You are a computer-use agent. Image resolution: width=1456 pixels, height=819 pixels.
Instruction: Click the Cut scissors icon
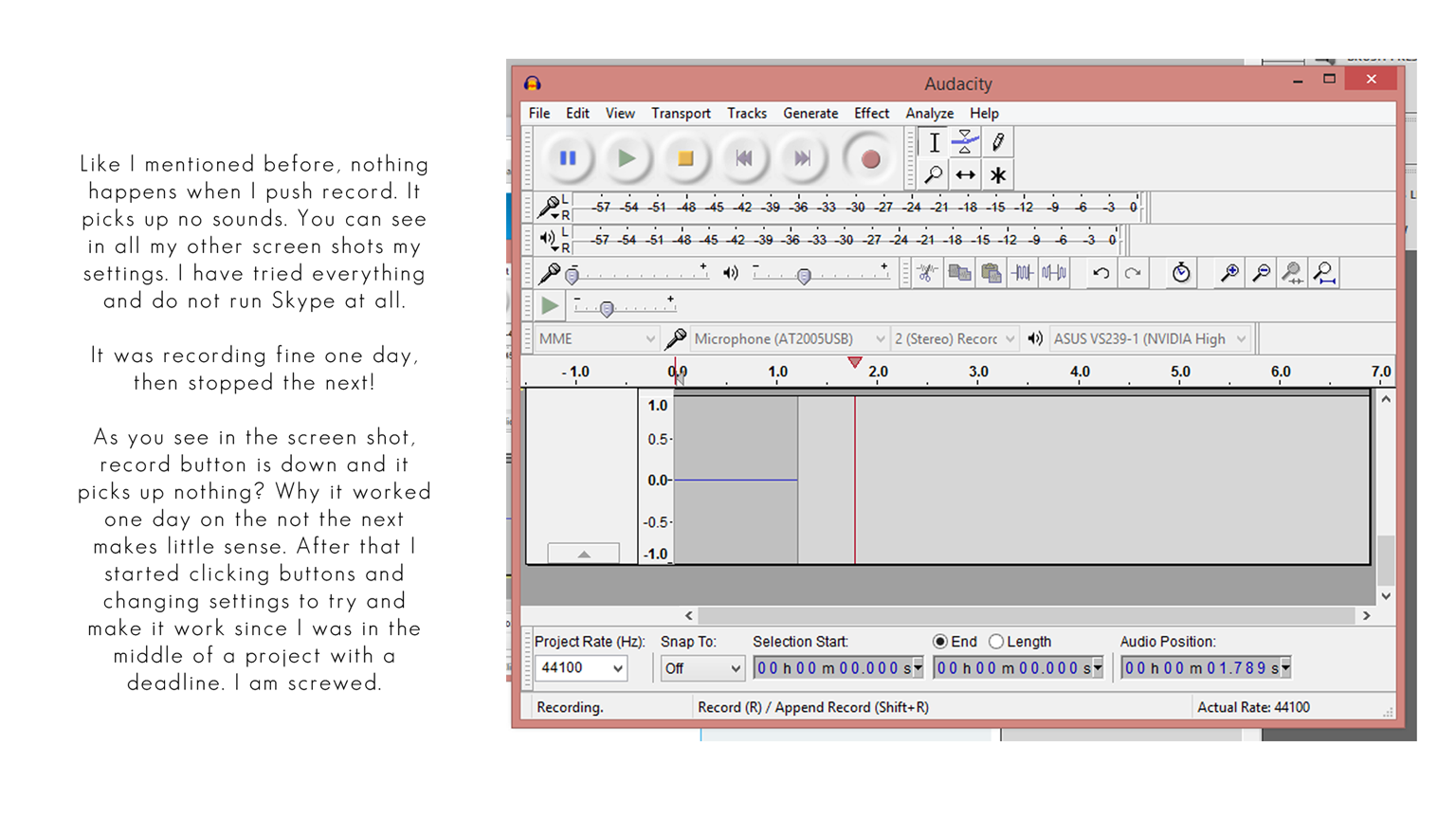click(x=927, y=273)
